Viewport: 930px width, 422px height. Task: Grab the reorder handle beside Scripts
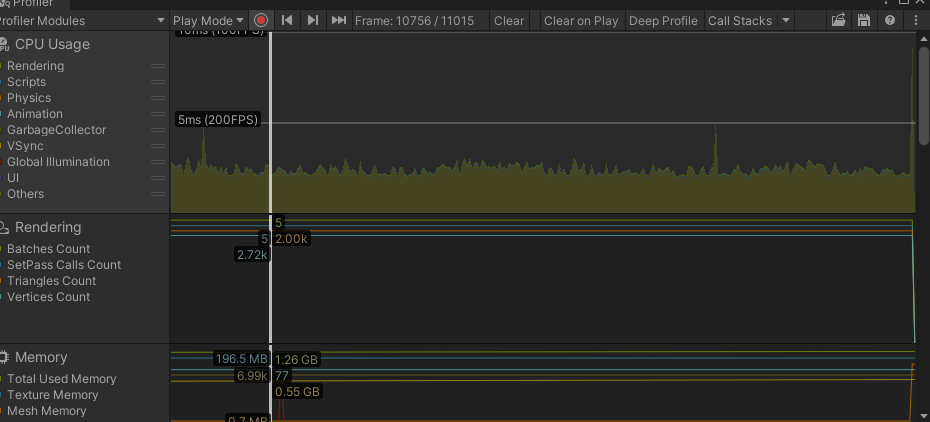[x=158, y=82]
